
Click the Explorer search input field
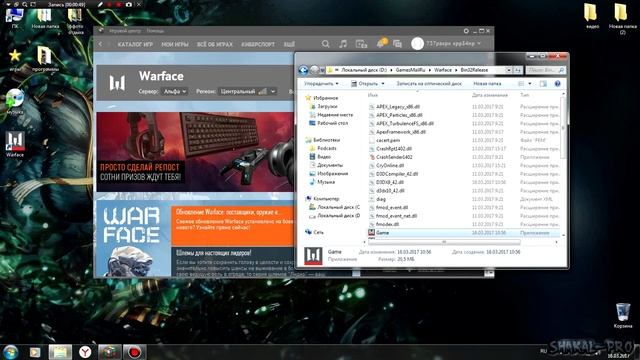click(x=545, y=70)
